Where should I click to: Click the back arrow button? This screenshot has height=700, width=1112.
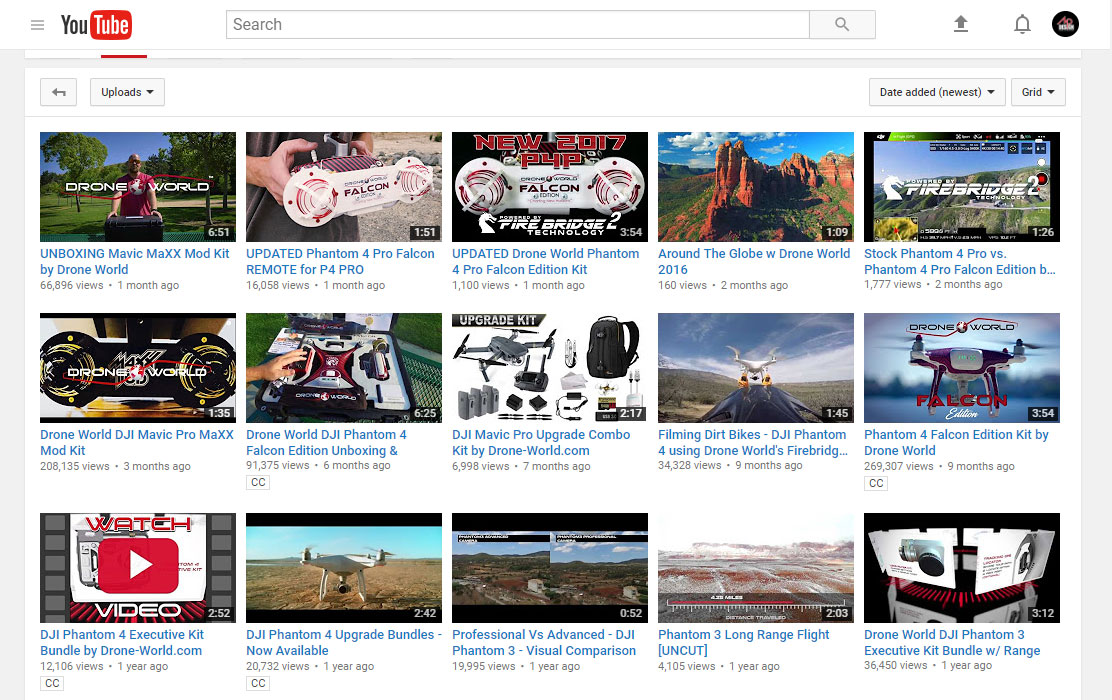coord(58,92)
